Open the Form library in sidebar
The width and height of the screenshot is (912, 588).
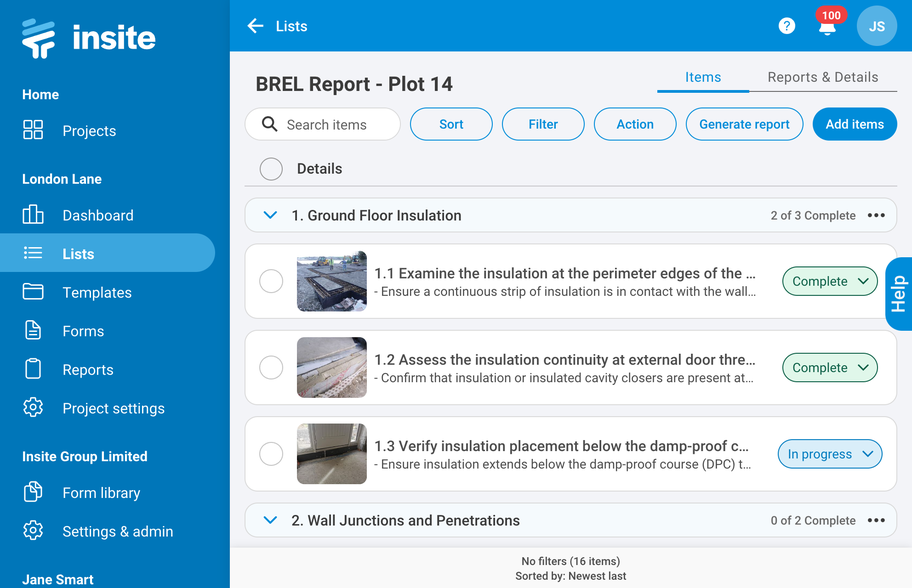(x=101, y=493)
